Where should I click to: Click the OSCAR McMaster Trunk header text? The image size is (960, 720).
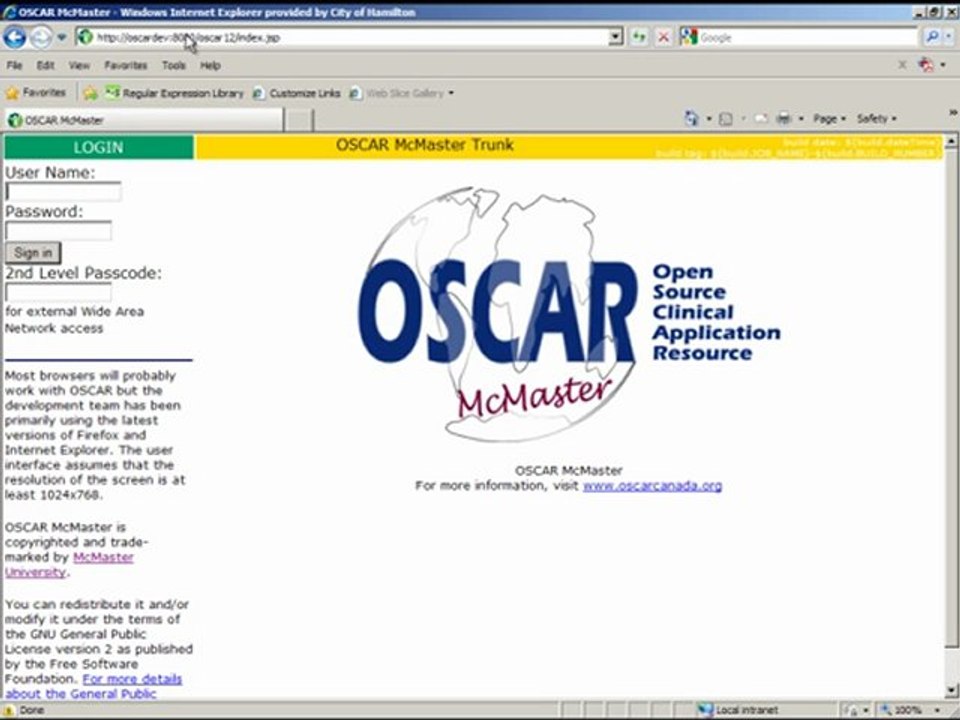point(425,145)
